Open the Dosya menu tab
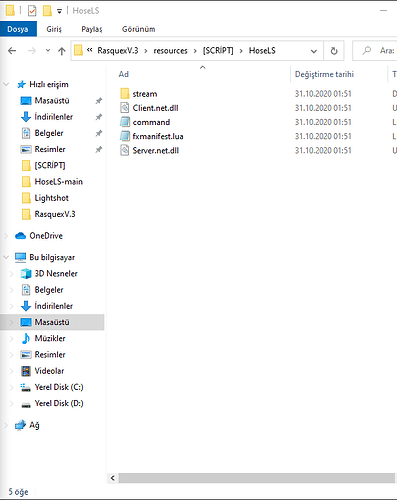 point(18,29)
